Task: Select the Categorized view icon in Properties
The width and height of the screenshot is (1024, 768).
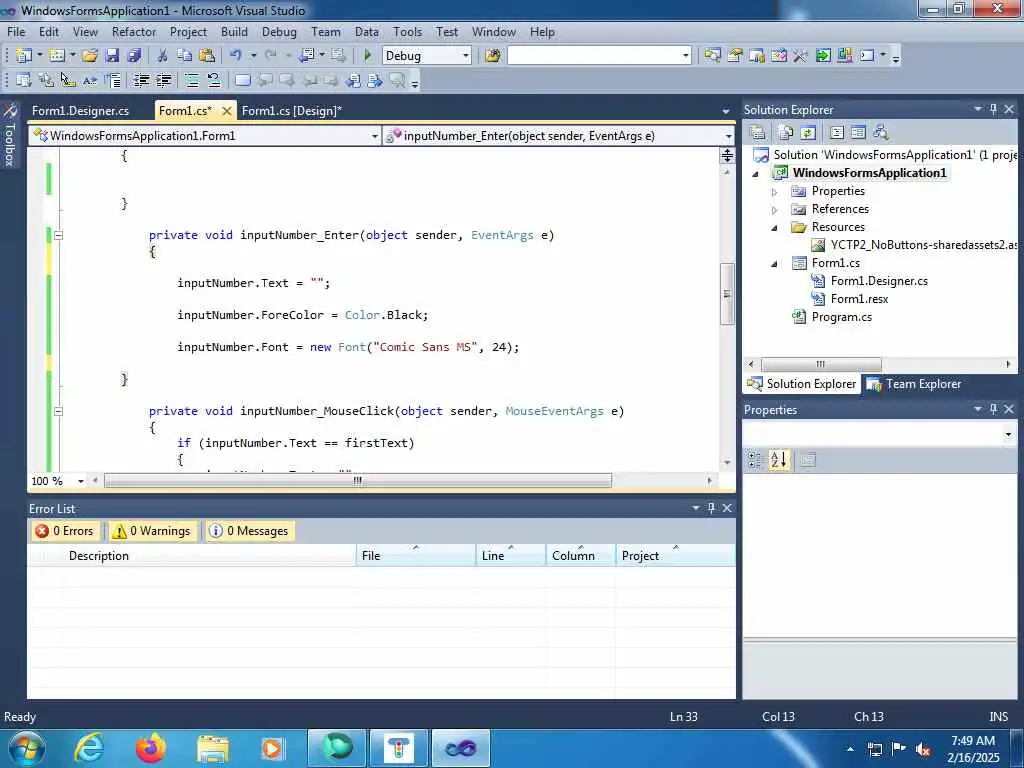Action: point(754,460)
